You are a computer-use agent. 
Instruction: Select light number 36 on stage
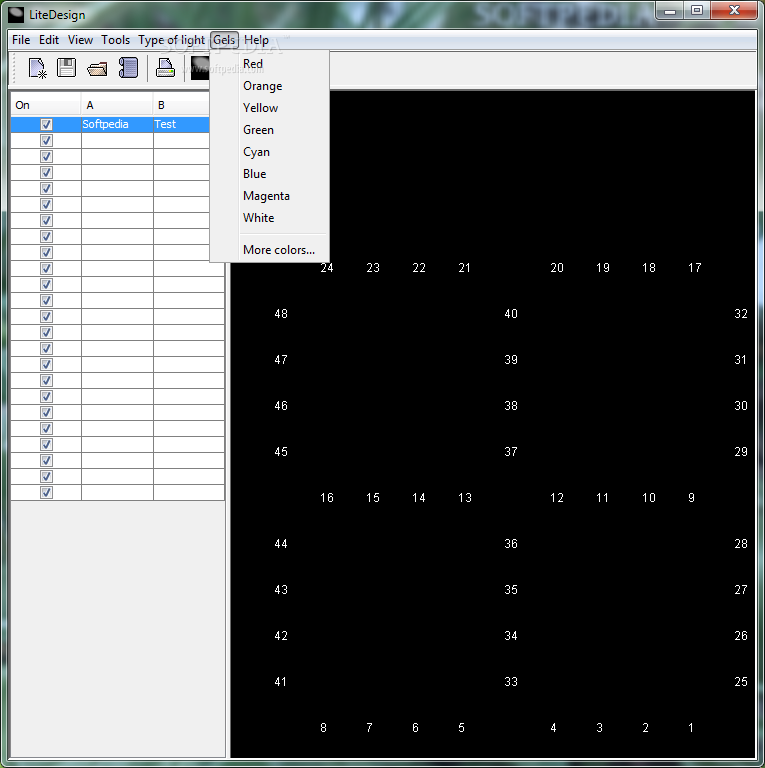[x=511, y=544]
